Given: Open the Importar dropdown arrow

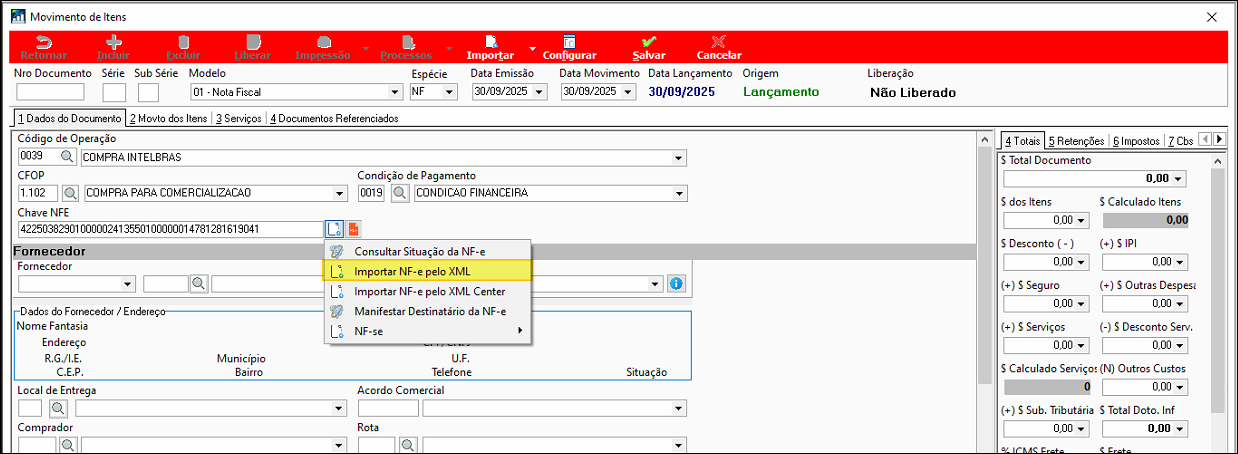Looking at the screenshot, I should pyautogui.click(x=533, y=47).
